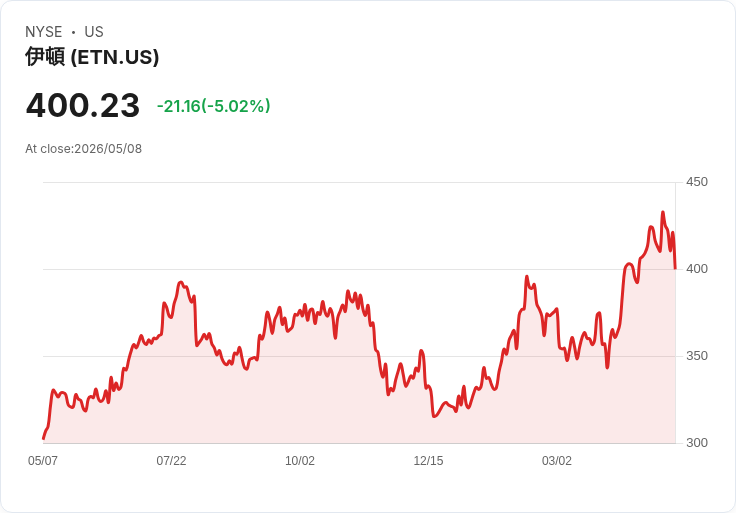Click the 03/02 date axis label
This screenshot has width=736, height=513.
(557, 460)
